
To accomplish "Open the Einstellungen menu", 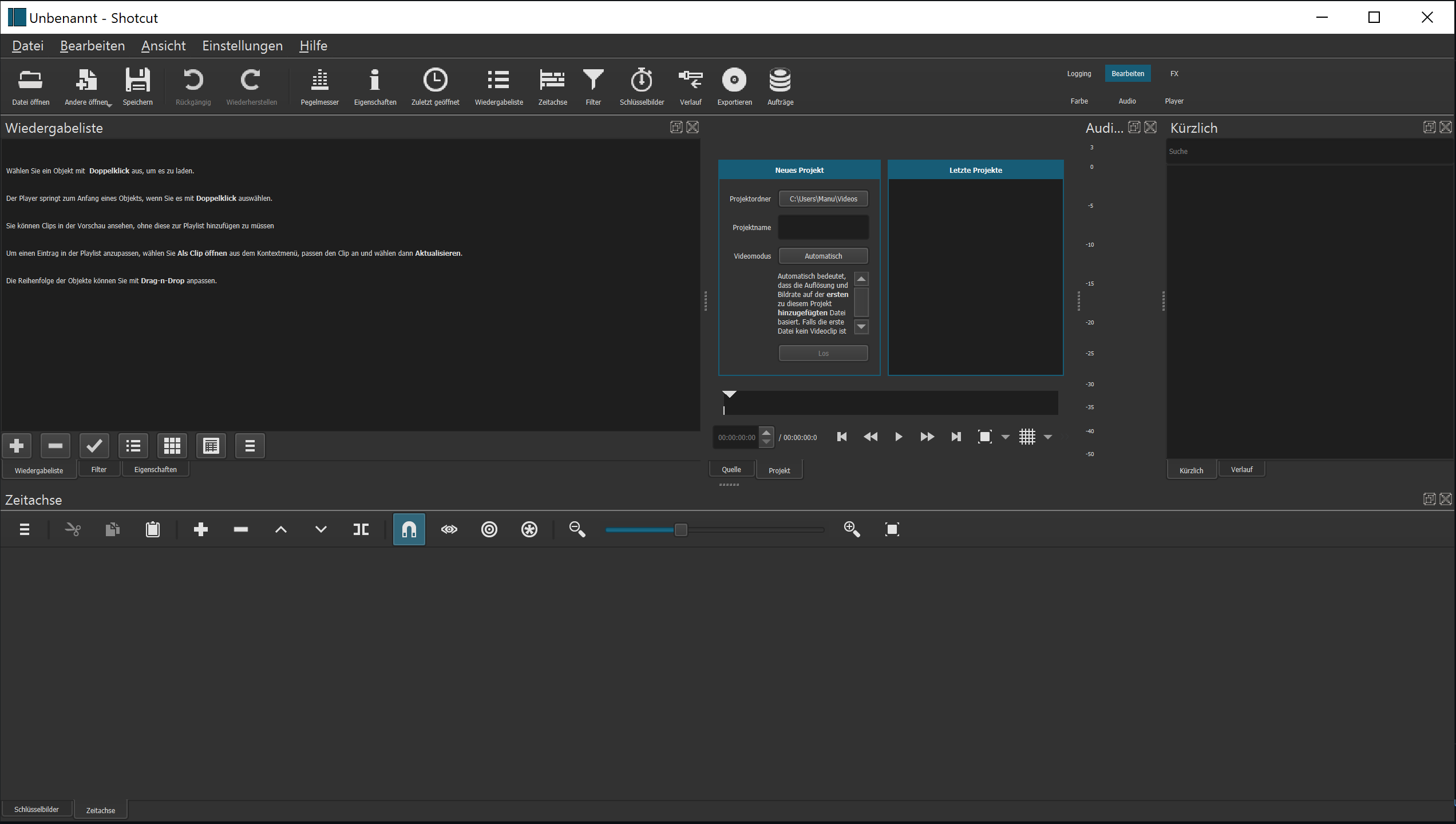I will pos(242,46).
